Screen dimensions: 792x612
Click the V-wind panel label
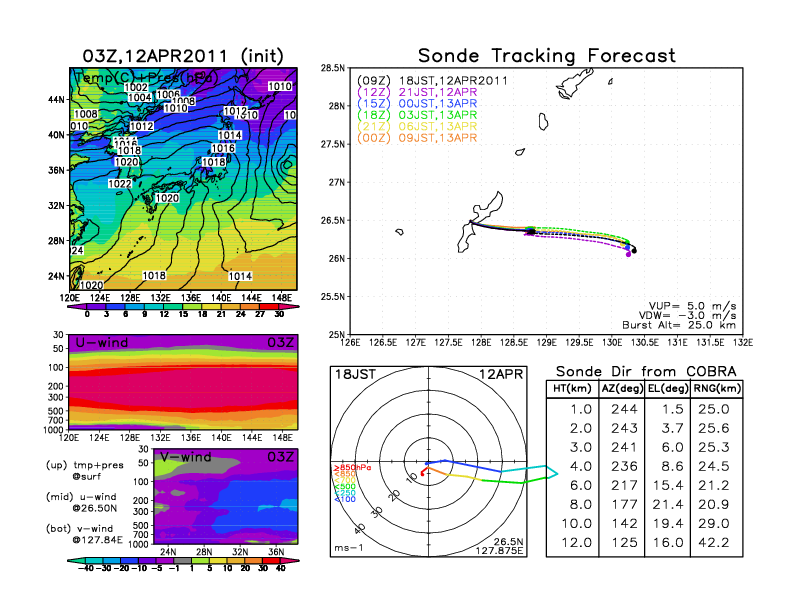190,457
